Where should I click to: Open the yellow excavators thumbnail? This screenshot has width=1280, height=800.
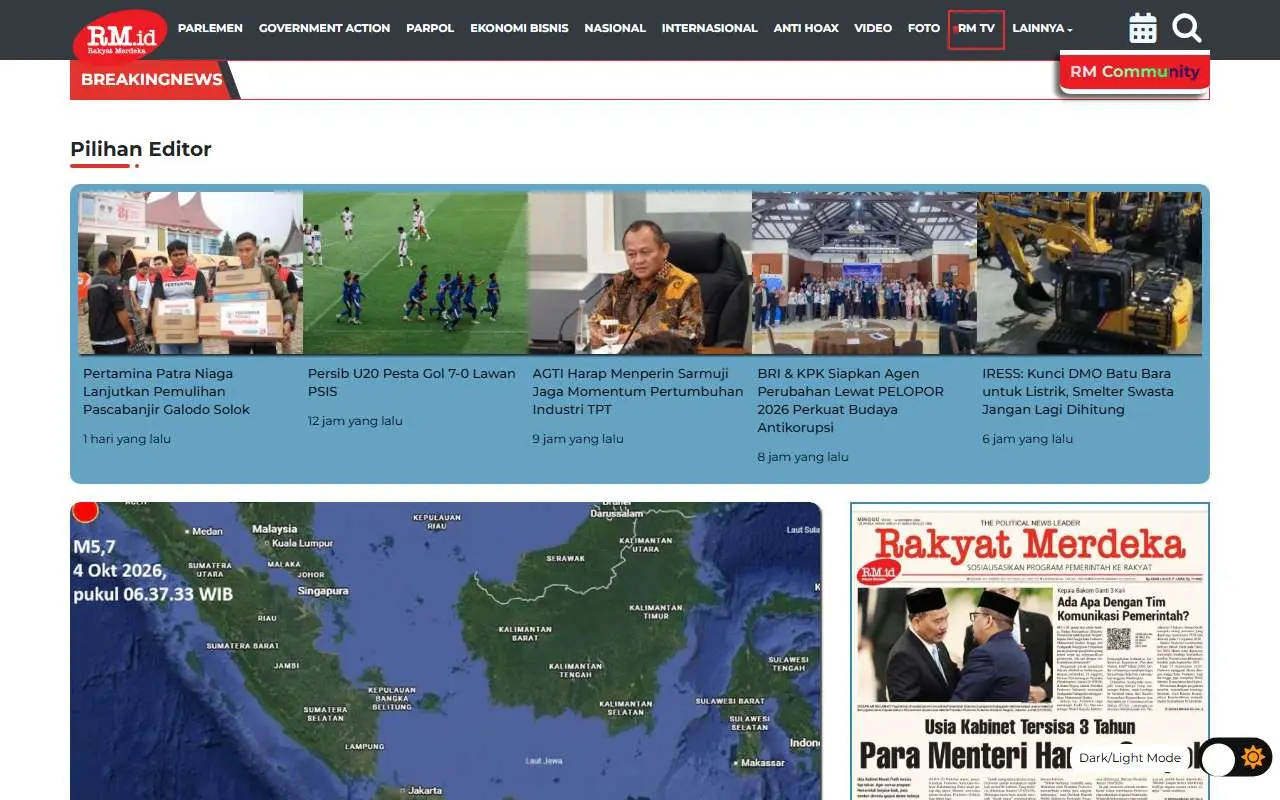(1089, 273)
